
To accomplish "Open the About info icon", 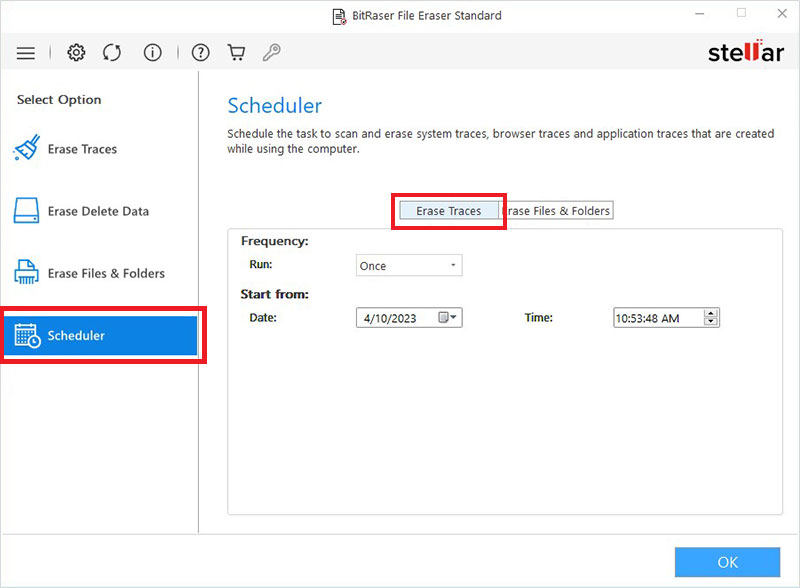I will 153,52.
